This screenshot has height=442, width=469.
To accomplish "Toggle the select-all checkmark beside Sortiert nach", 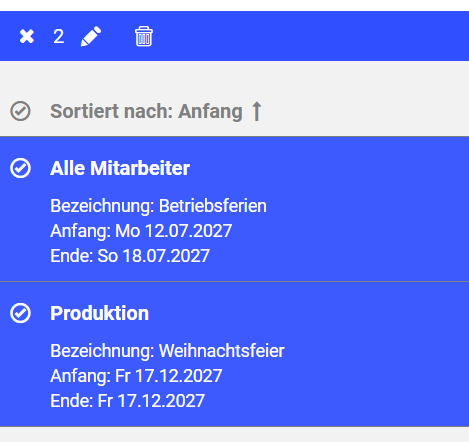I will coord(20,111).
